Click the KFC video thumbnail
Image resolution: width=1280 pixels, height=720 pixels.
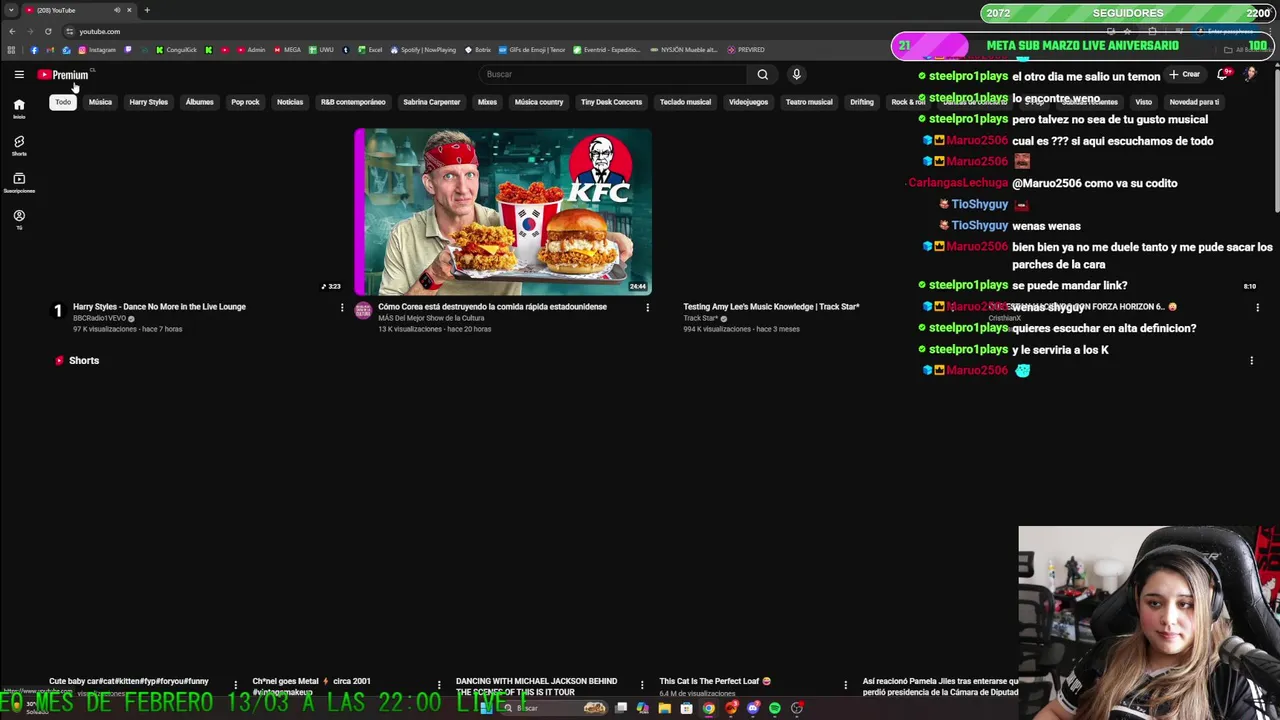coord(503,212)
